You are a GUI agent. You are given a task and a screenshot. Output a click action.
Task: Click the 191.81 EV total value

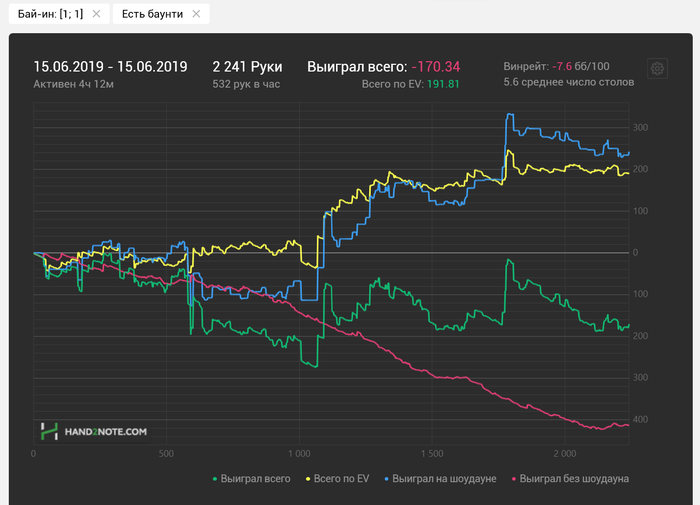click(443, 84)
